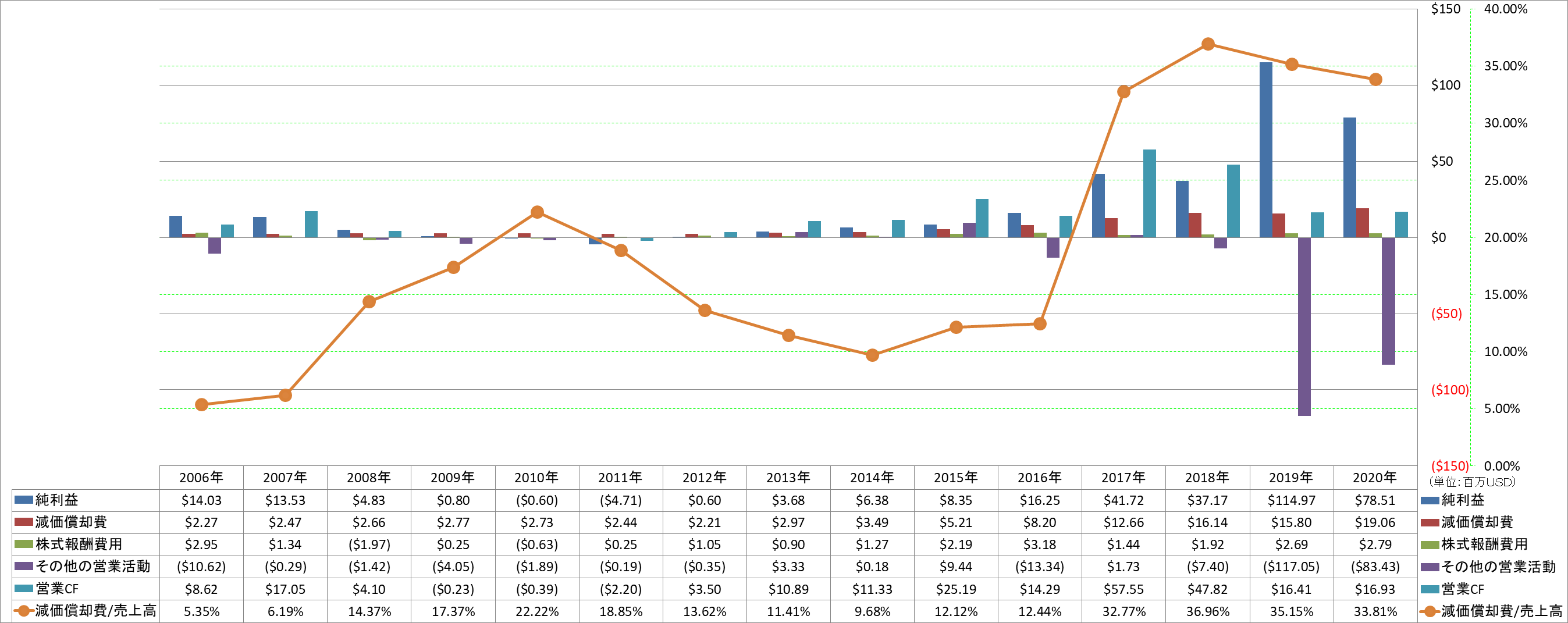Click the long purple negative bar for 2019年
The height and width of the screenshot is (623, 1568).
pos(1304,327)
